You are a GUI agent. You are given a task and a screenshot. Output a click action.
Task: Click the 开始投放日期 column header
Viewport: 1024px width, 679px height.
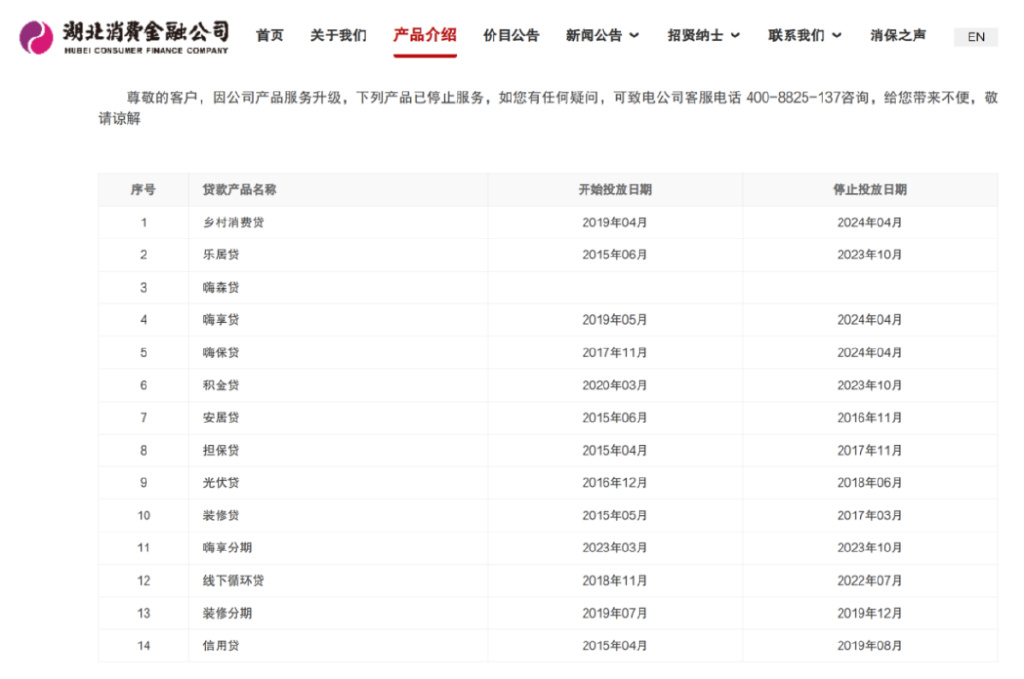[x=615, y=189]
